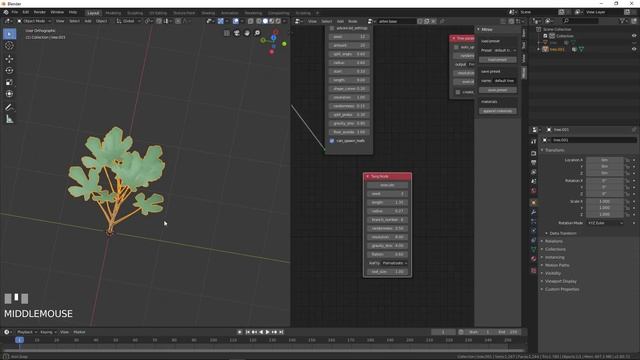Screen dimensions: 640x360
Task: Toggle visibility eye of tree.001 in Outliner
Action: pos(634,49)
